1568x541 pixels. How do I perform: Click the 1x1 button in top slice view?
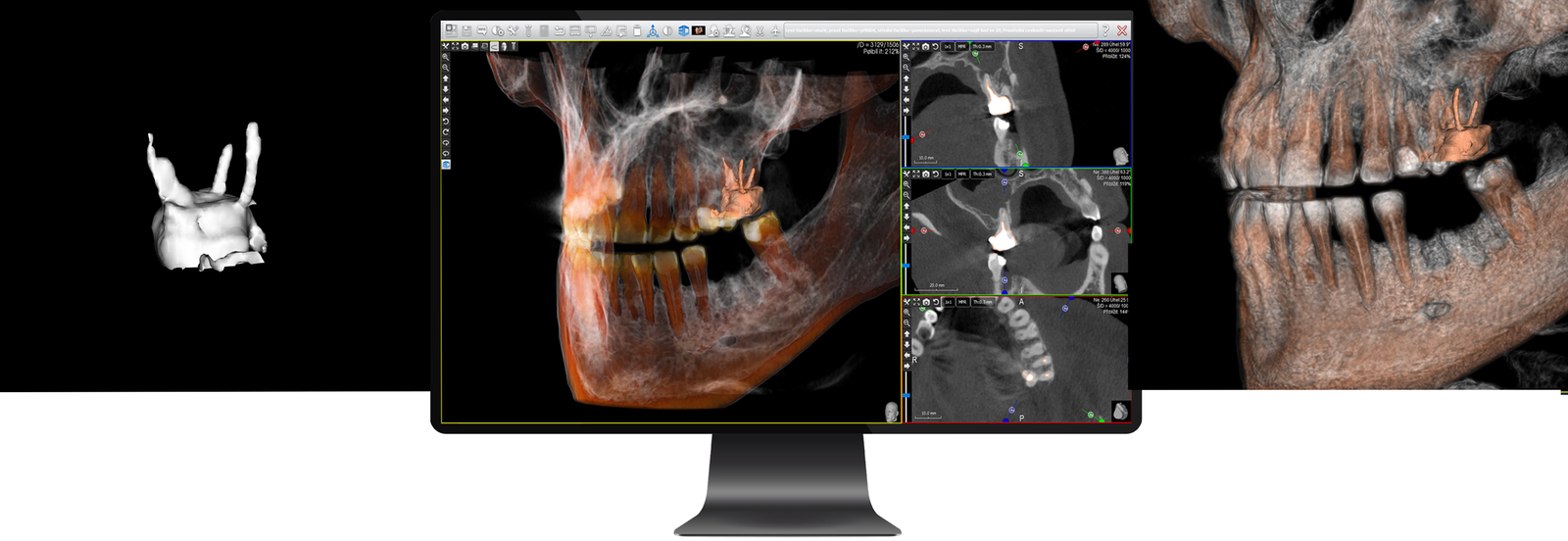[948, 46]
